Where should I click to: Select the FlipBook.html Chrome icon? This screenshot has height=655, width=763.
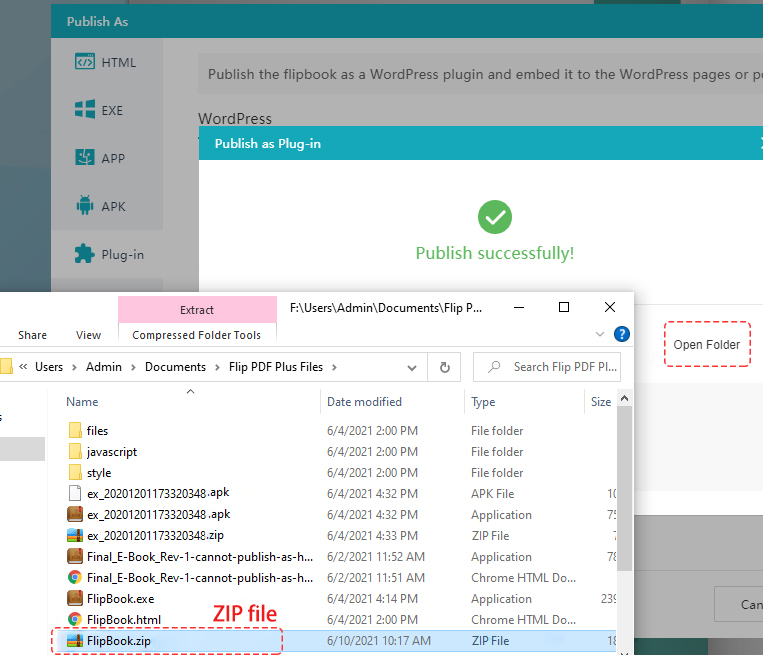click(75, 619)
